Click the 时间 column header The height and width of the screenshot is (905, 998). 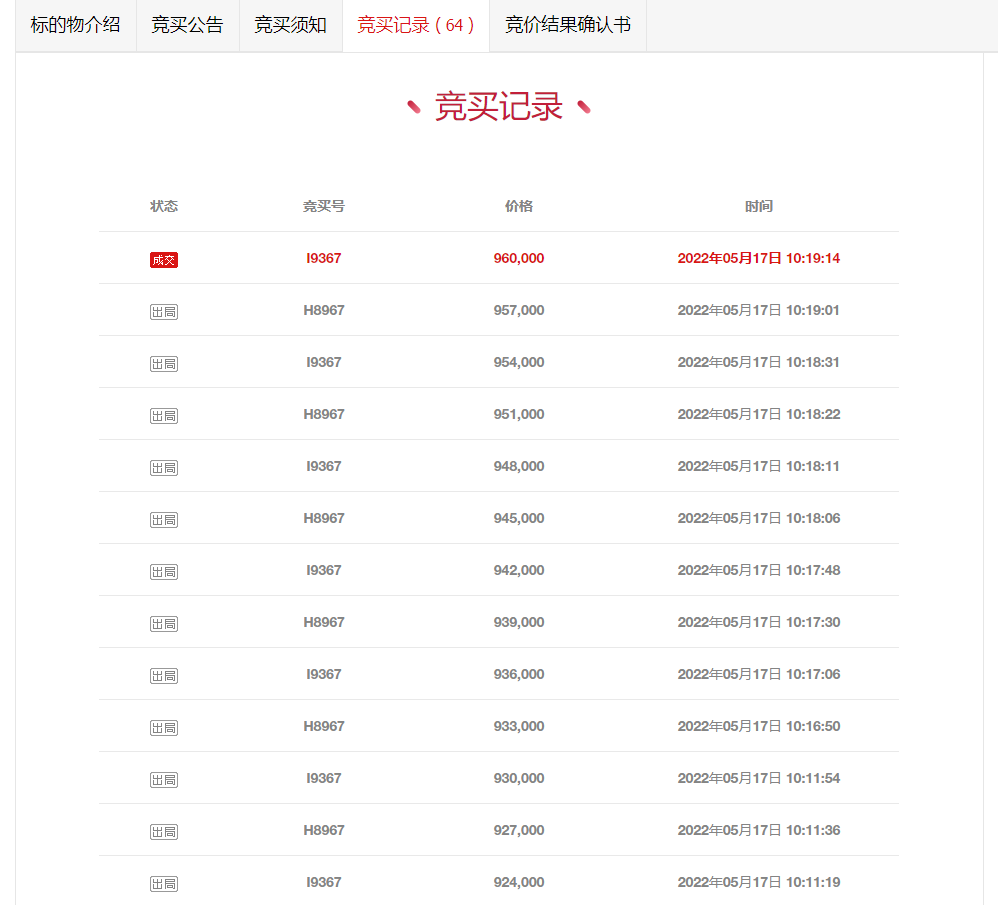[759, 206]
